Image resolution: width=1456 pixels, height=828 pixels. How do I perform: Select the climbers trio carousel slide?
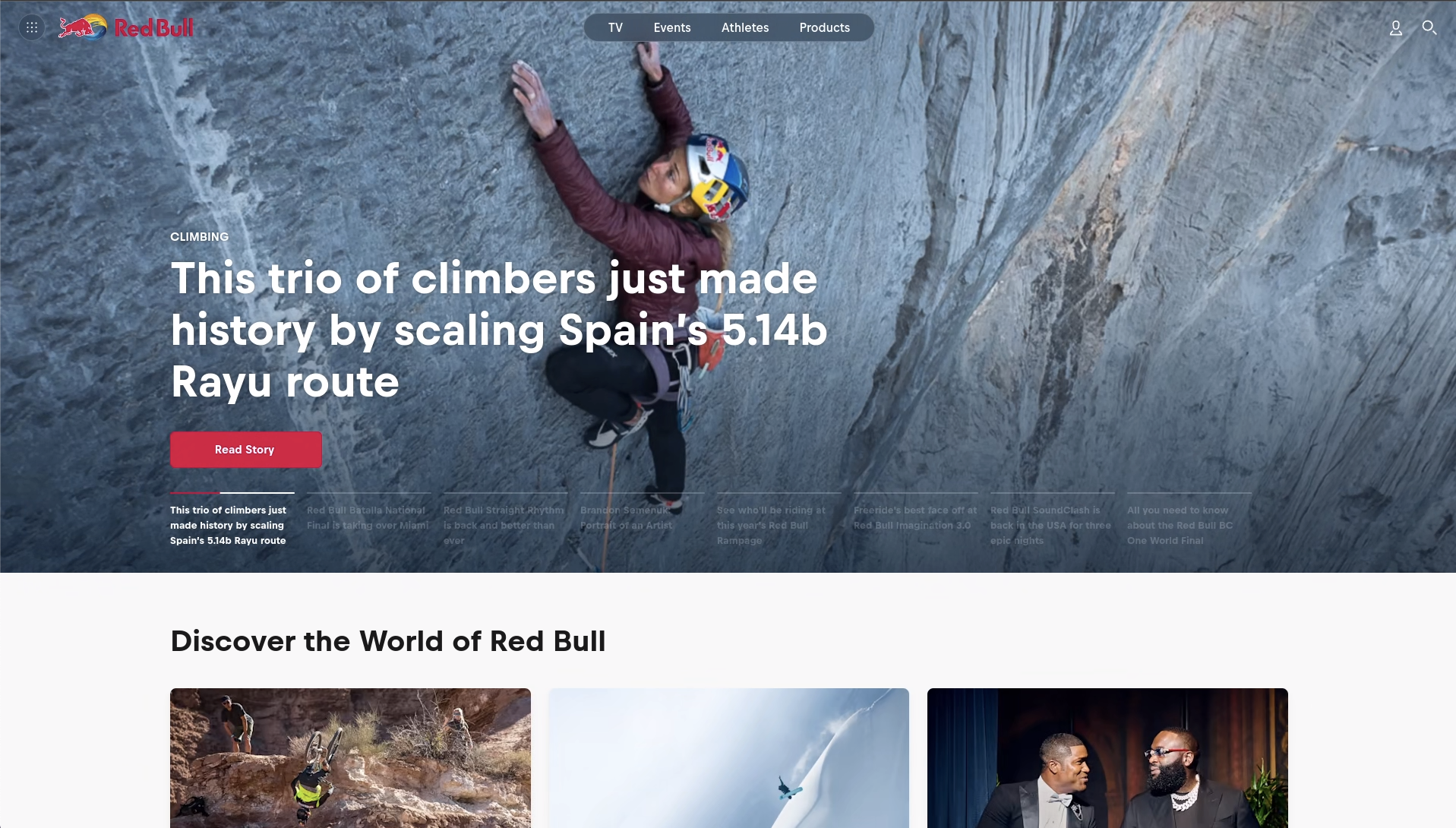(x=232, y=520)
